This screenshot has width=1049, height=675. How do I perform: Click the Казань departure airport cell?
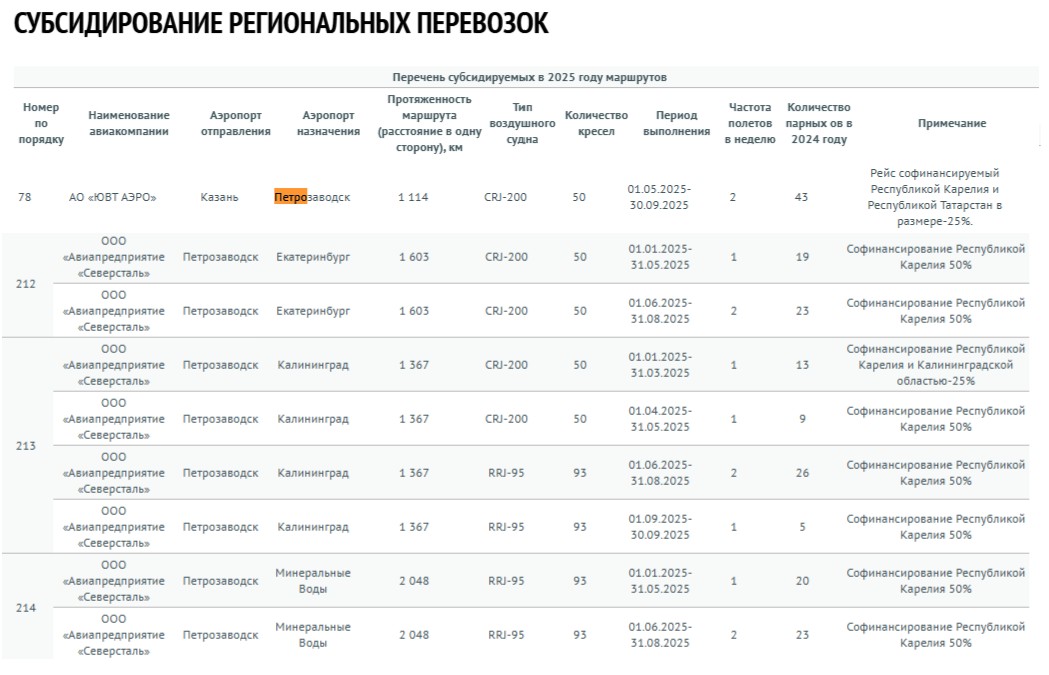coord(219,197)
